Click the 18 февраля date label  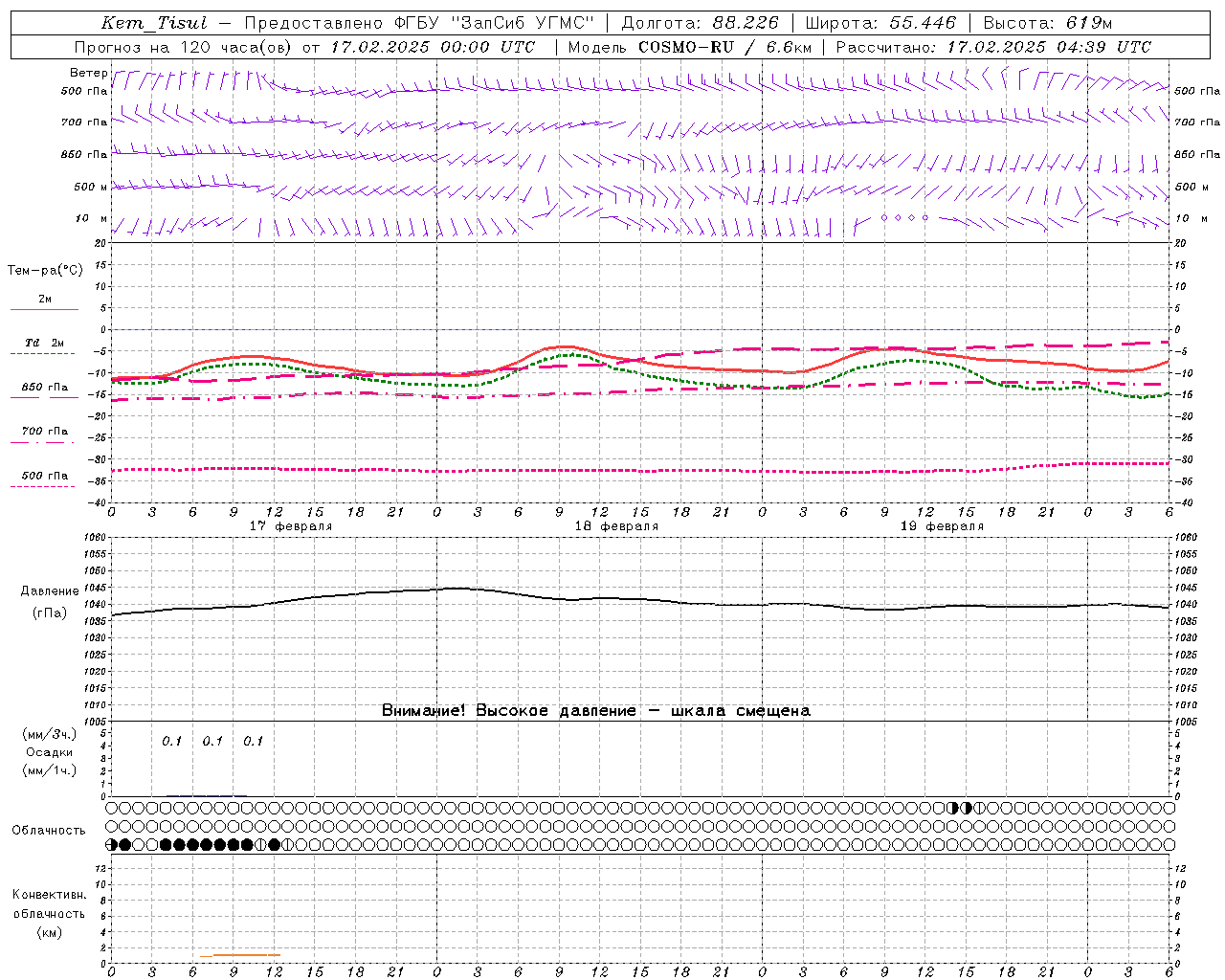click(x=616, y=526)
